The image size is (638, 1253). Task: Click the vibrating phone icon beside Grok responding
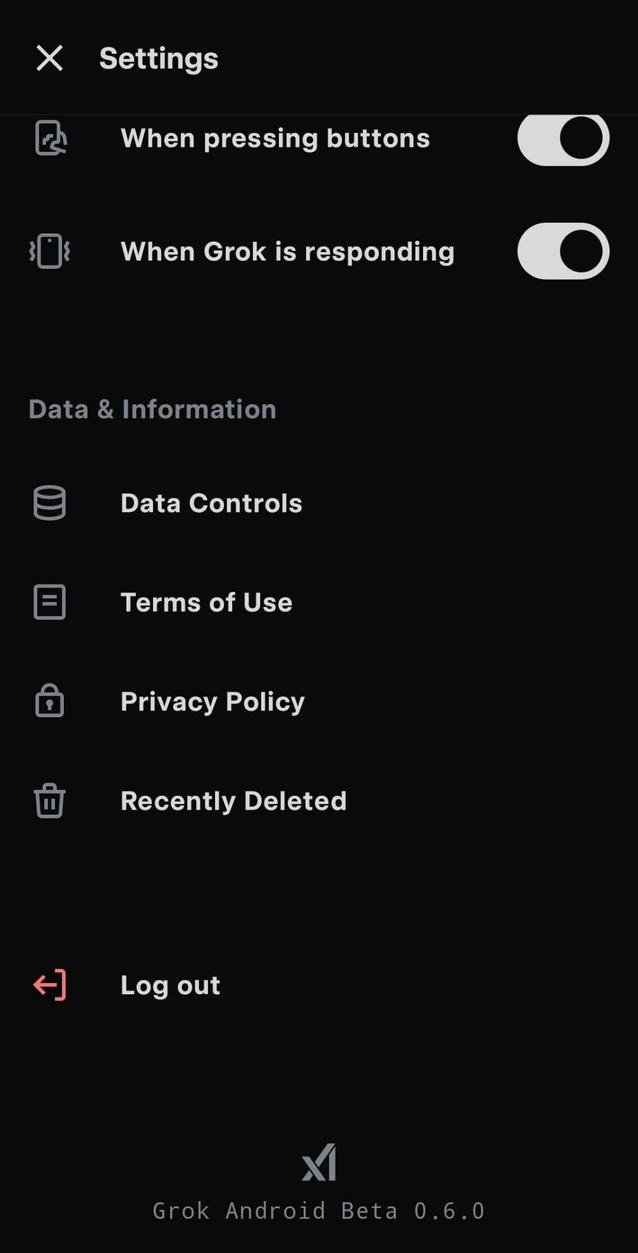click(x=47, y=251)
